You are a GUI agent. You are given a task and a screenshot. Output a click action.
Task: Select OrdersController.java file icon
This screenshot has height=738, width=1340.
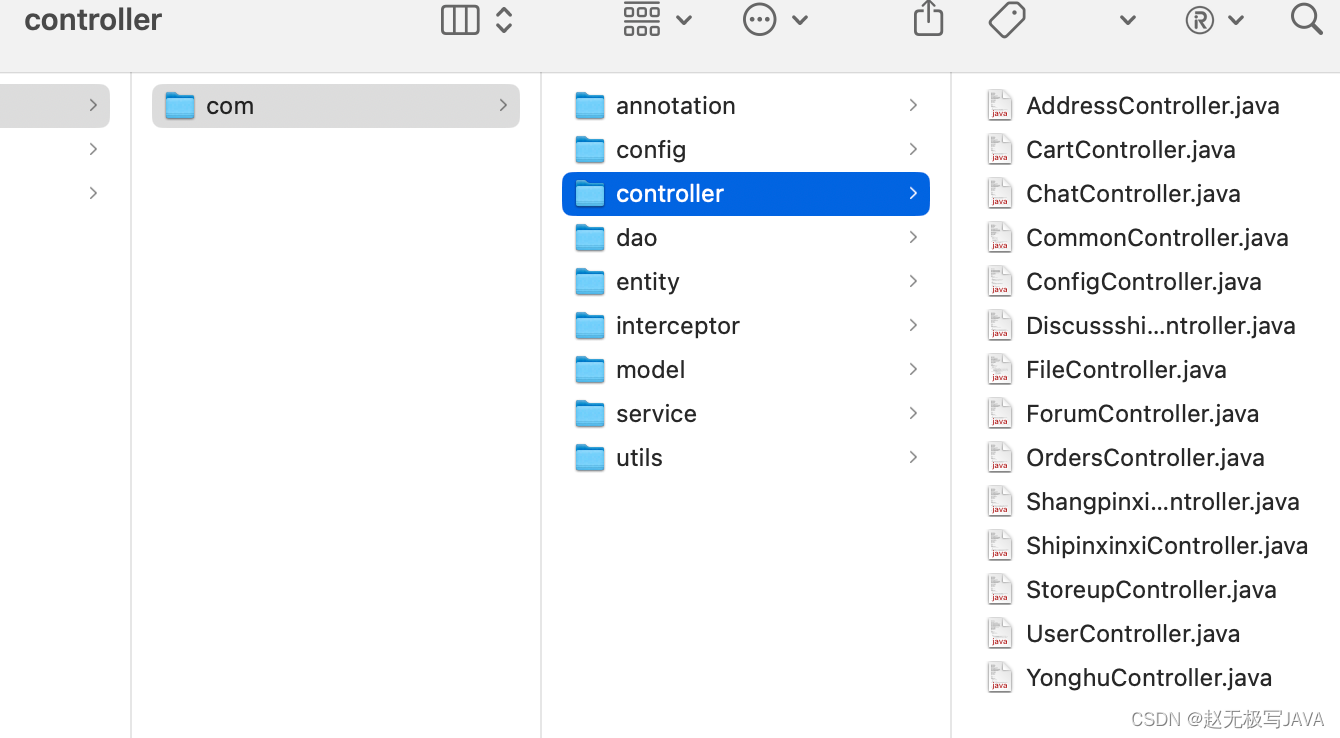[1000, 457]
